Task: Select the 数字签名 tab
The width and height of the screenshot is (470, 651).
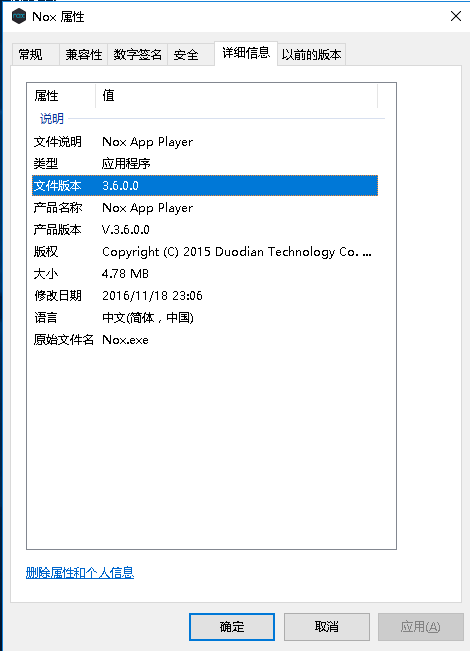Action: click(x=137, y=54)
